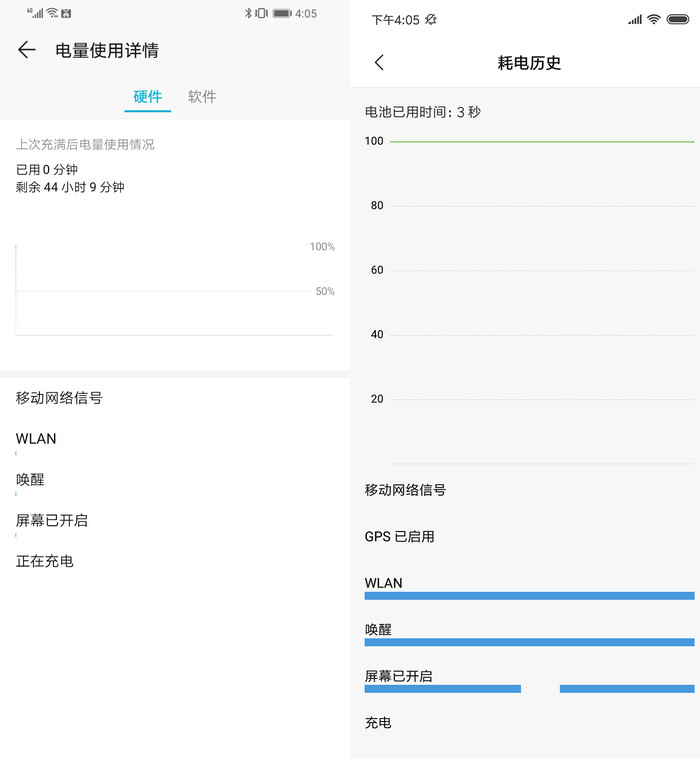Tap the 正在充电 row

44,561
